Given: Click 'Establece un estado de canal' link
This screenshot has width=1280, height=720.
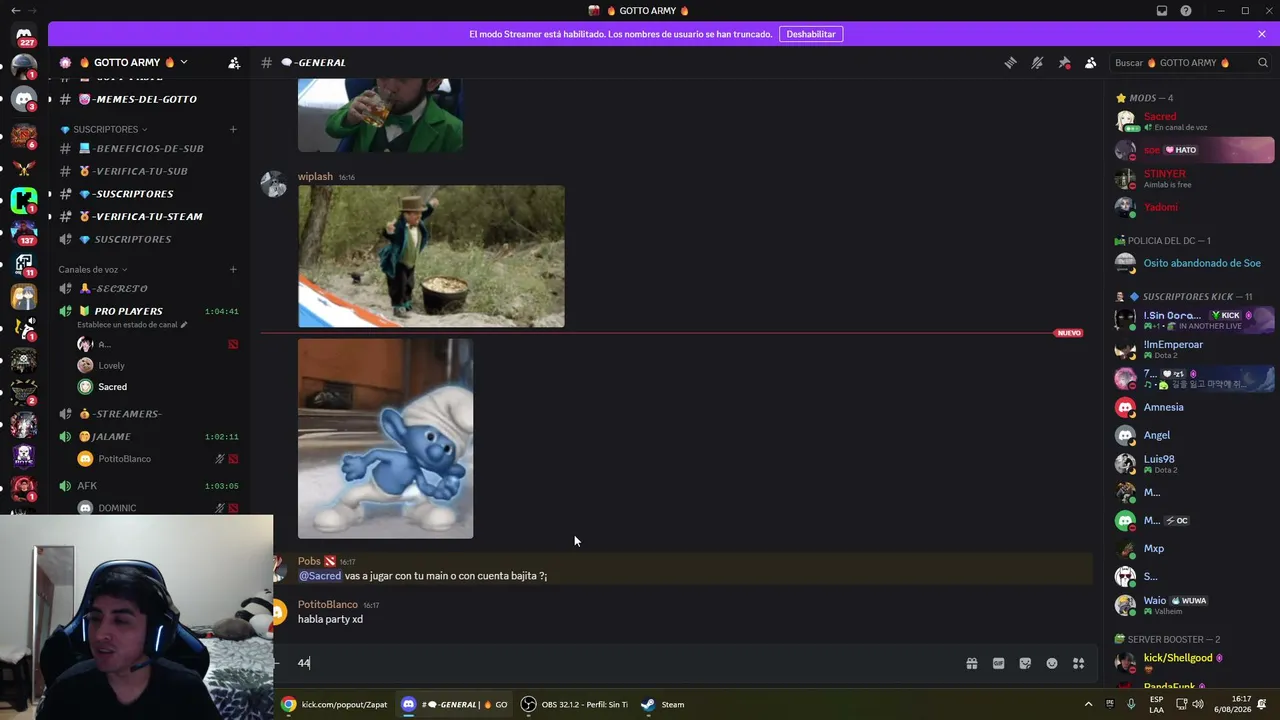Looking at the screenshot, I should (x=132, y=325).
